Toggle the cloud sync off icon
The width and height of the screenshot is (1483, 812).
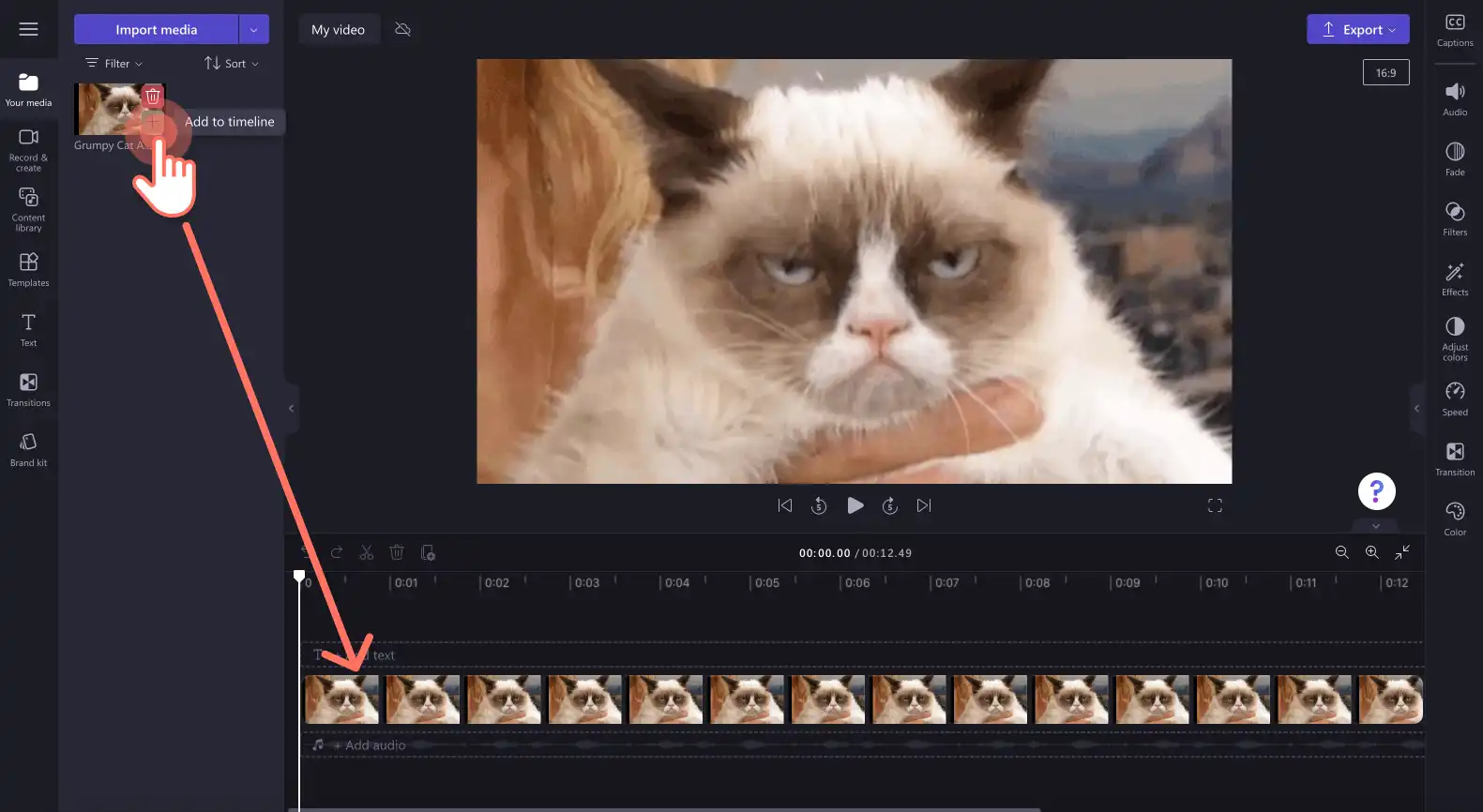click(x=403, y=29)
